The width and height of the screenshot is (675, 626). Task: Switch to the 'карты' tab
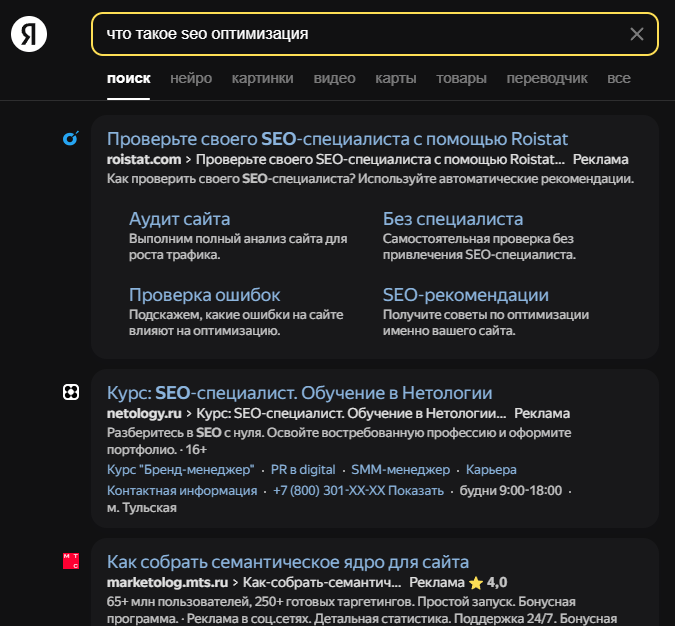396,78
